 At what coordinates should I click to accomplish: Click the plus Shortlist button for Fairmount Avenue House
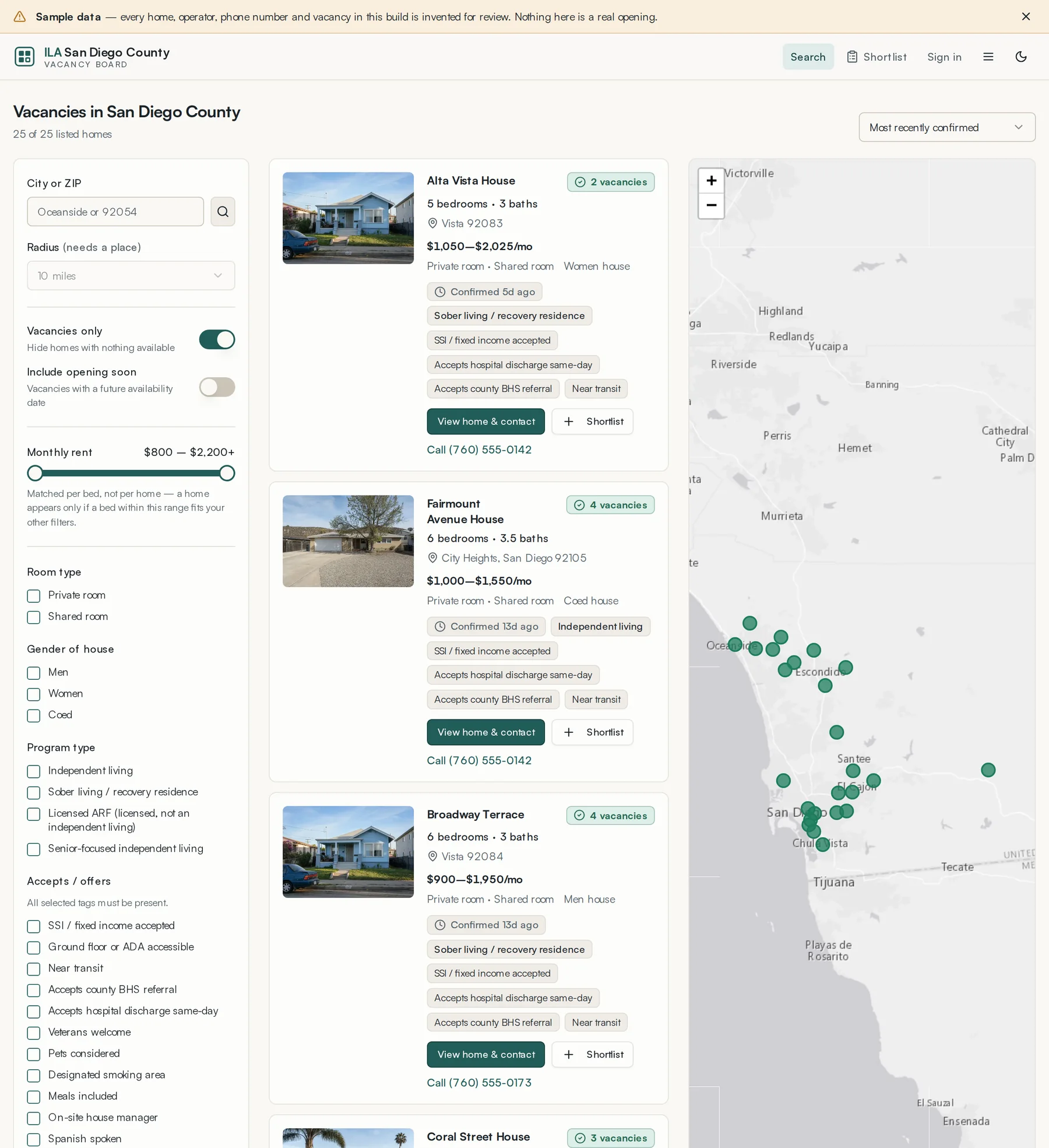tap(592, 732)
